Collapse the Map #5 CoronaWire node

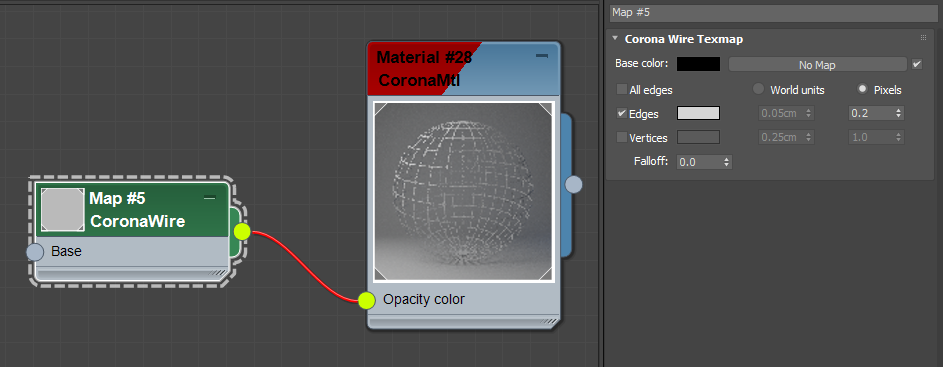click(x=209, y=198)
